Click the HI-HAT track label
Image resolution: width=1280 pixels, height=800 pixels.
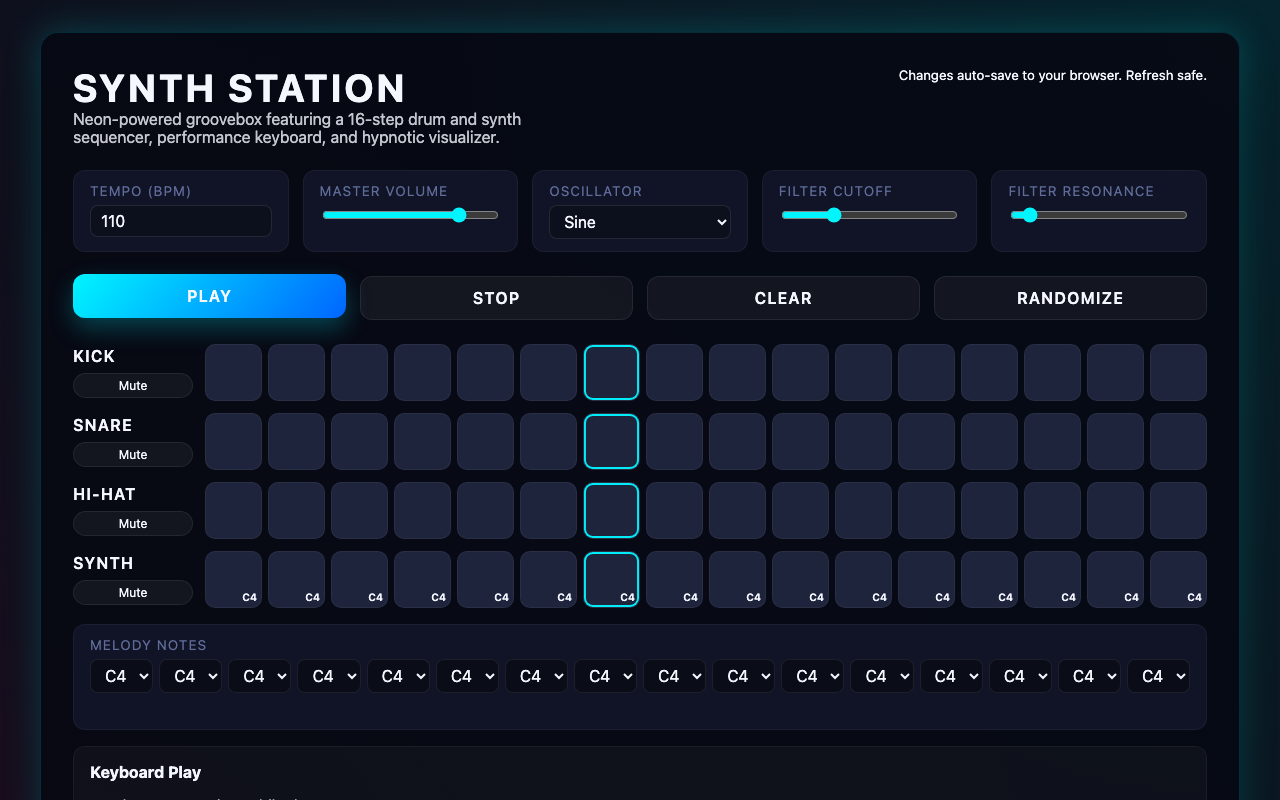(104, 494)
